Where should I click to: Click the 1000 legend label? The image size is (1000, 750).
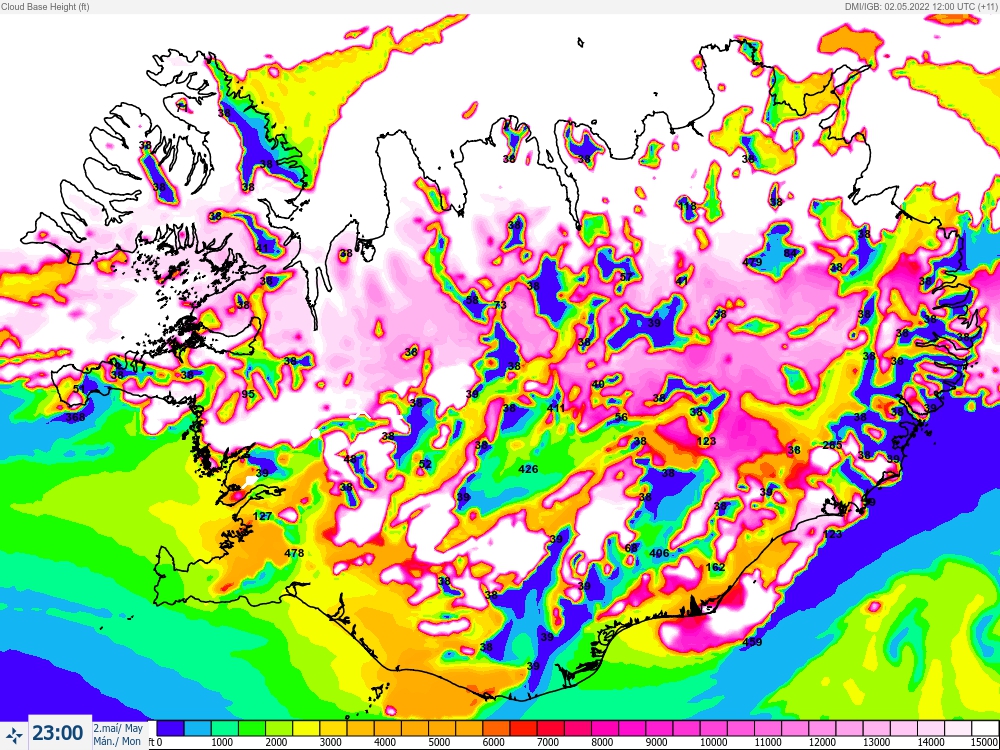[221, 742]
